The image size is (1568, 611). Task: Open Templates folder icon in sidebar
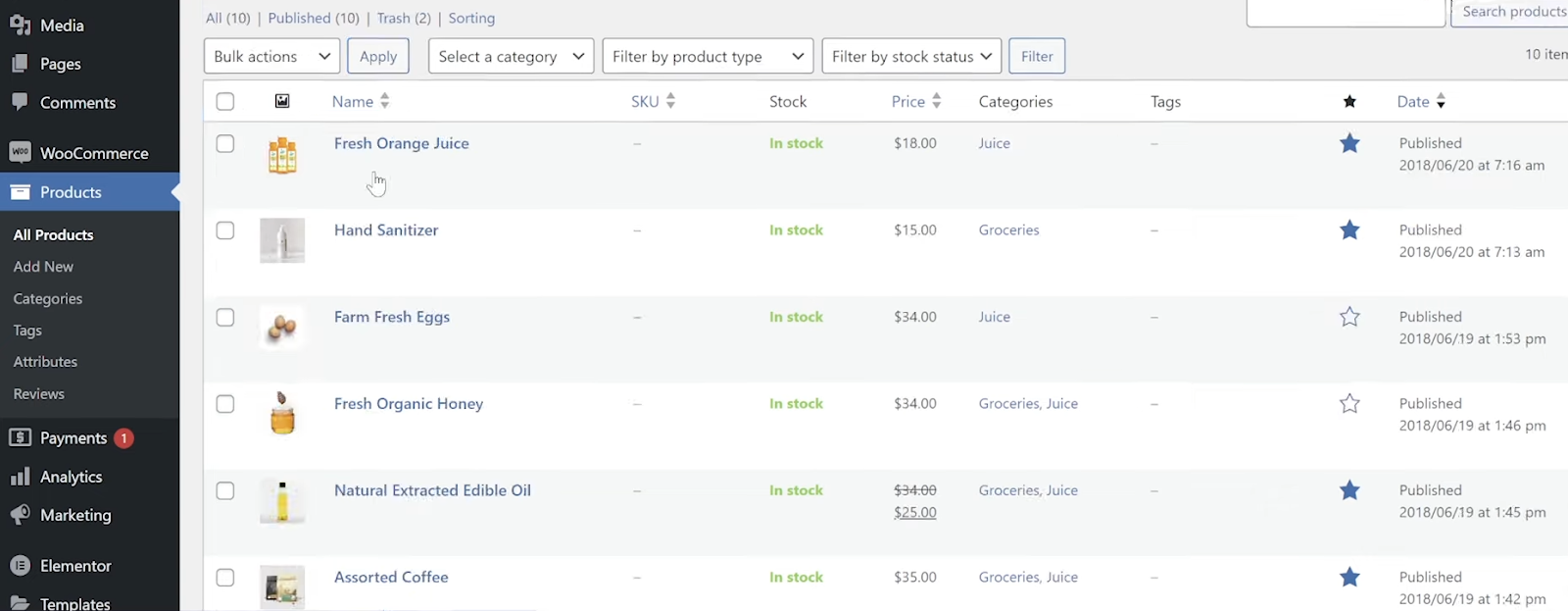[x=20, y=603]
